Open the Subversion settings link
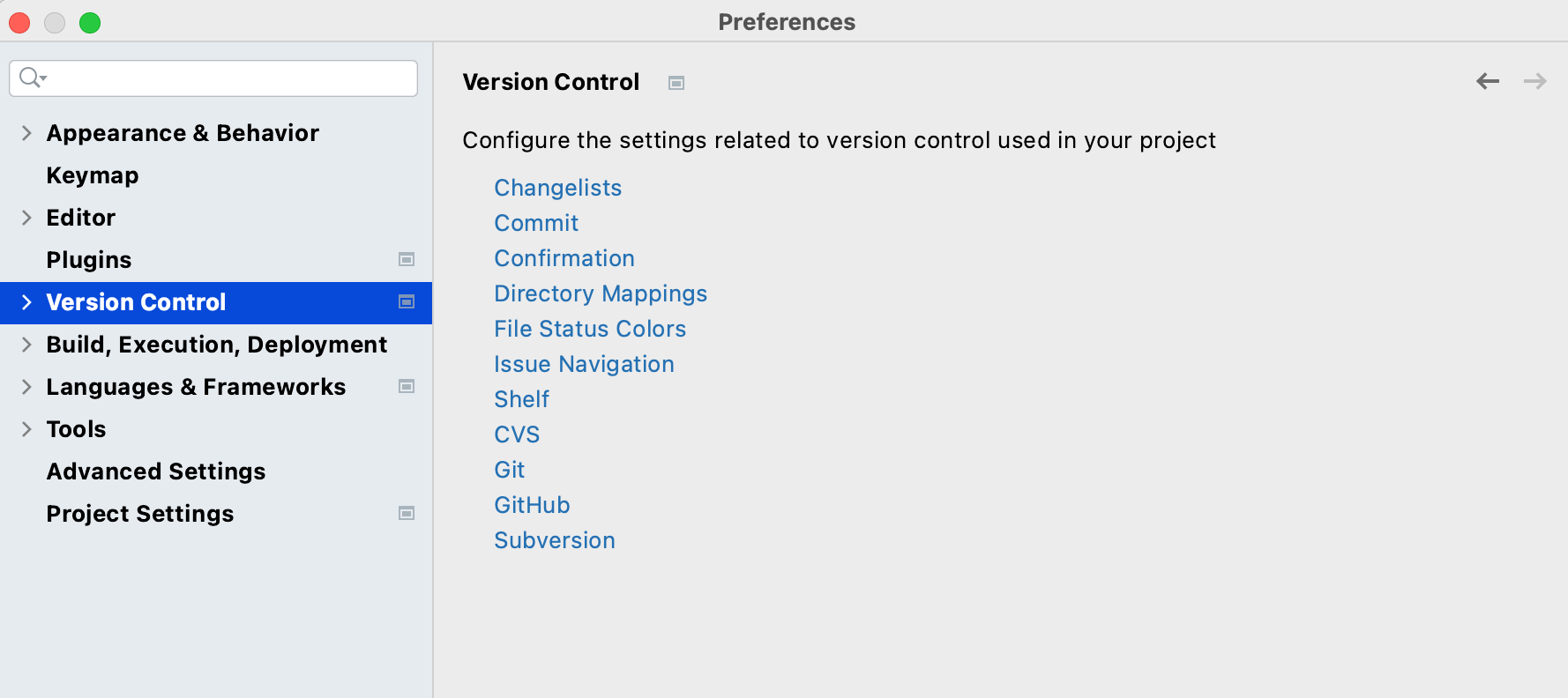This screenshot has height=698, width=1568. 555,540
